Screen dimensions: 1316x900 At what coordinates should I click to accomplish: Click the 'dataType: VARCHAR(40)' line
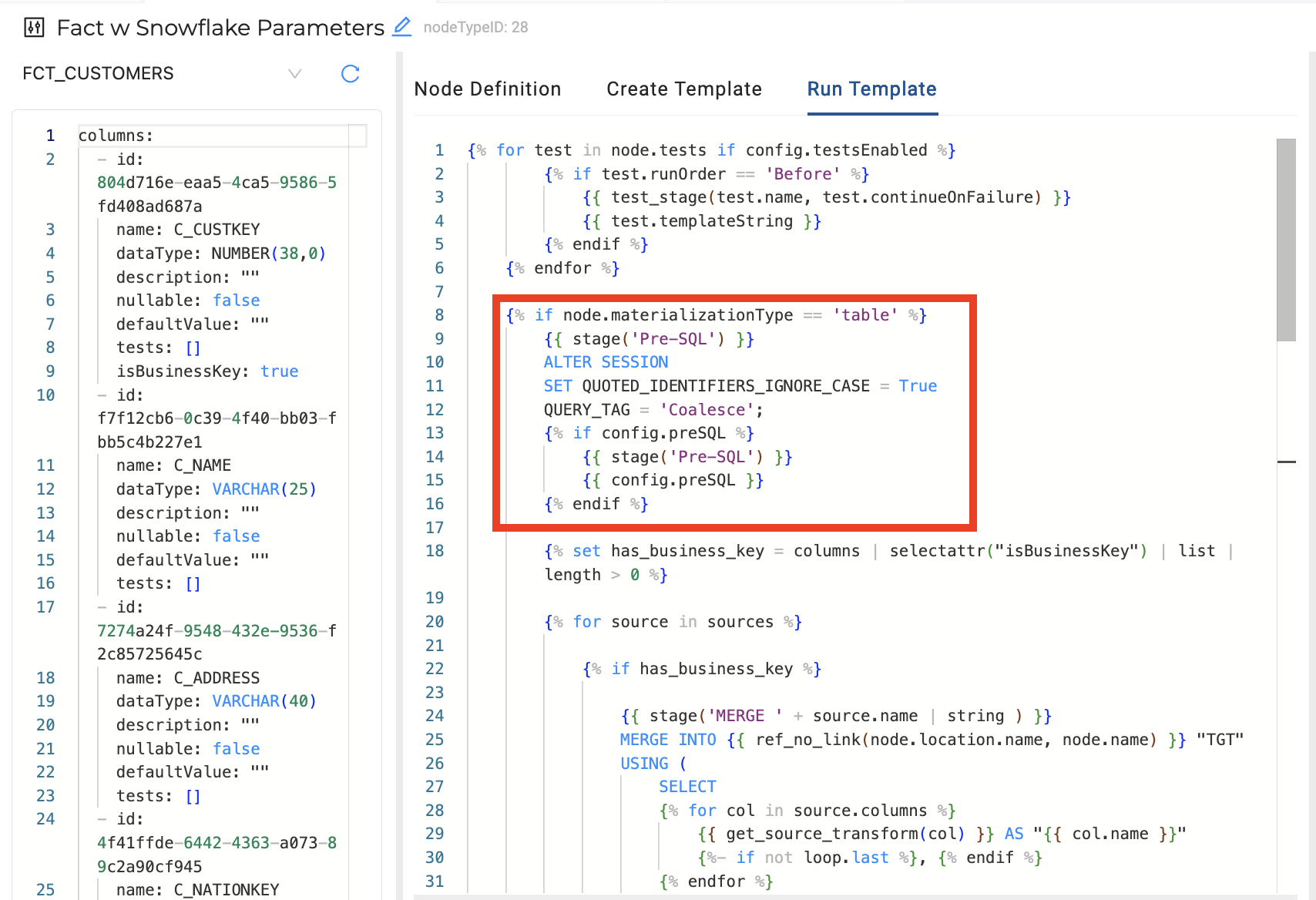click(x=217, y=701)
